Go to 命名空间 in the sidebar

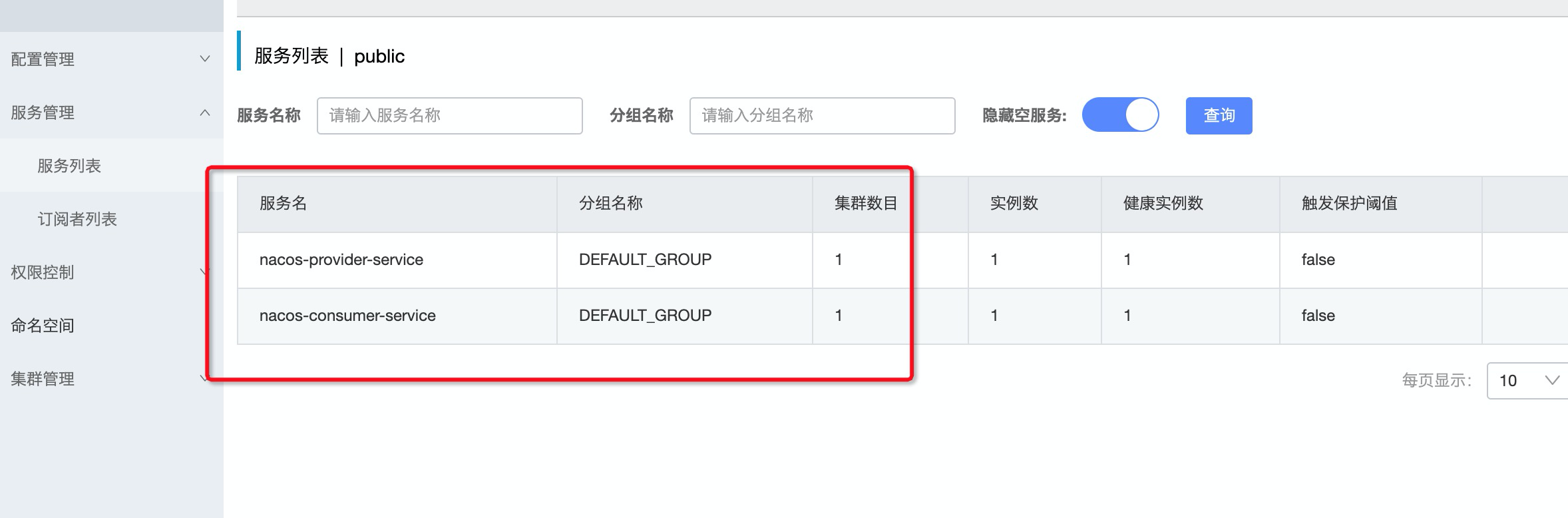[x=43, y=326]
